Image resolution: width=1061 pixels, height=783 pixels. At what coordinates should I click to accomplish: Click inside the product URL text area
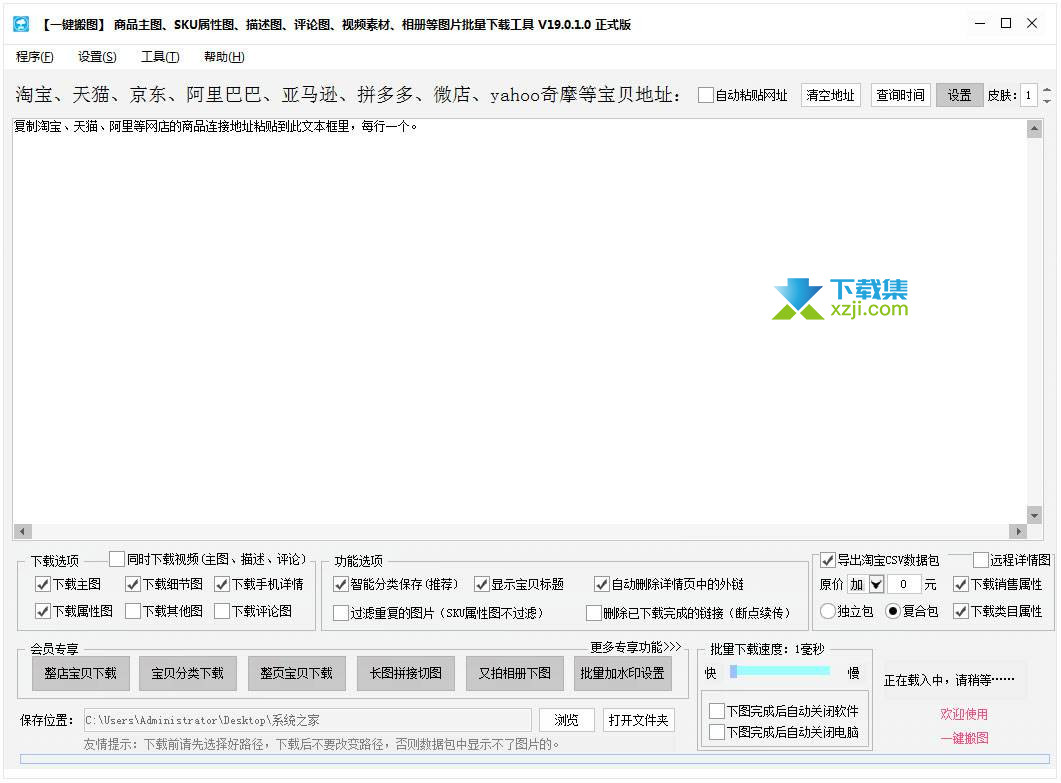tap(520, 322)
